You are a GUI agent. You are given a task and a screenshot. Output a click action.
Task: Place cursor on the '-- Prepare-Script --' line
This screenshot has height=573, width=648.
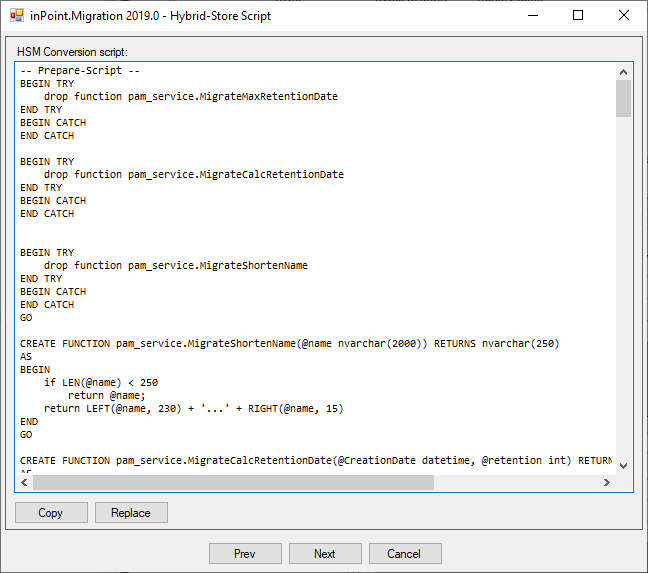click(x=80, y=71)
